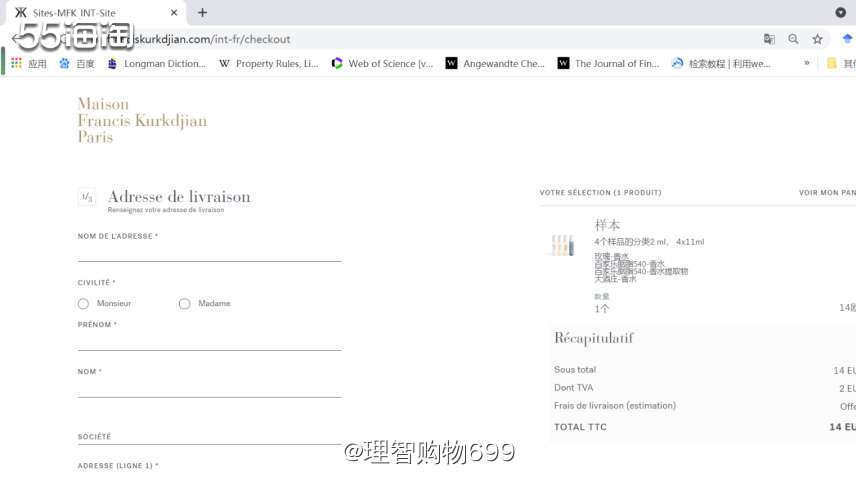Viewport: 856px width, 490px height.
Task: Select the Madame radio button
Action: tap(185, 303)
